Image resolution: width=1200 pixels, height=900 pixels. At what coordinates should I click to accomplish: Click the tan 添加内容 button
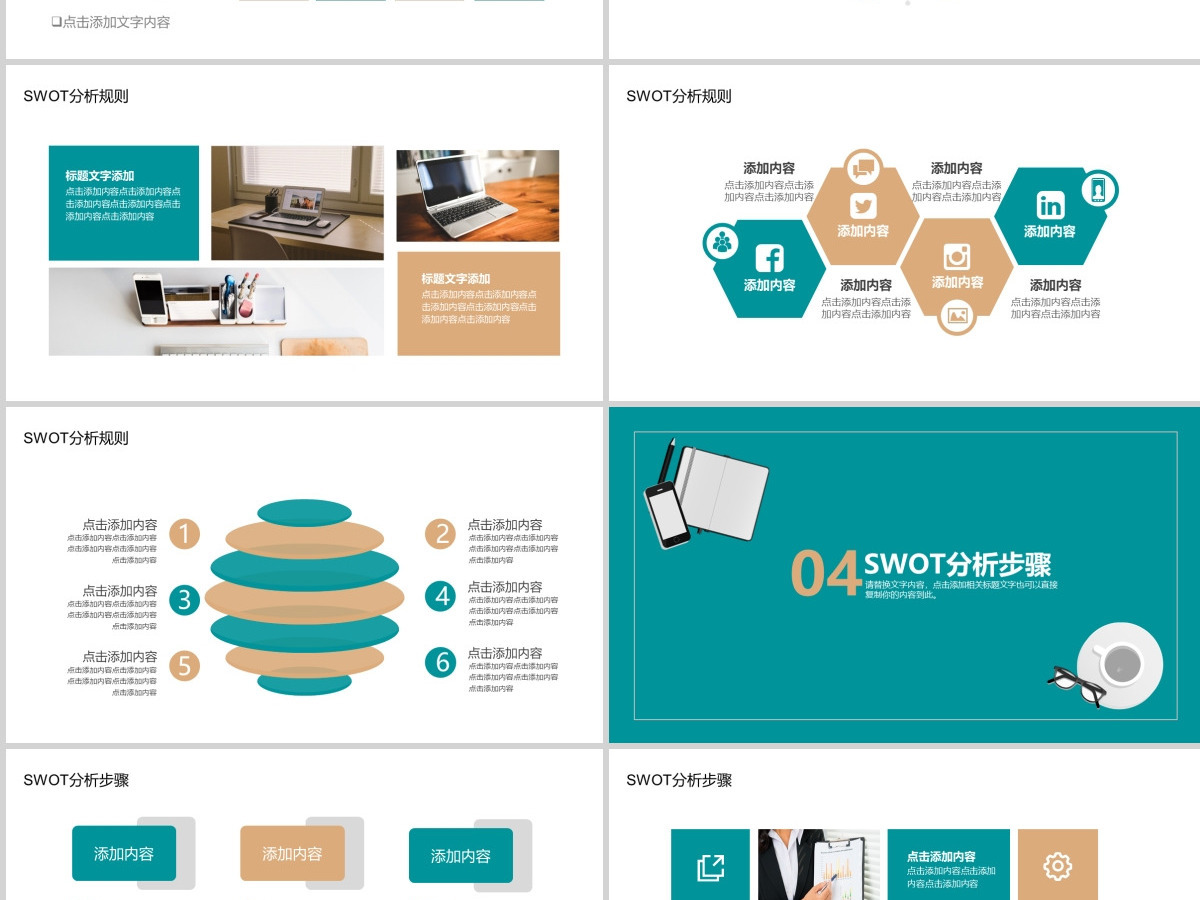point(292,853)
